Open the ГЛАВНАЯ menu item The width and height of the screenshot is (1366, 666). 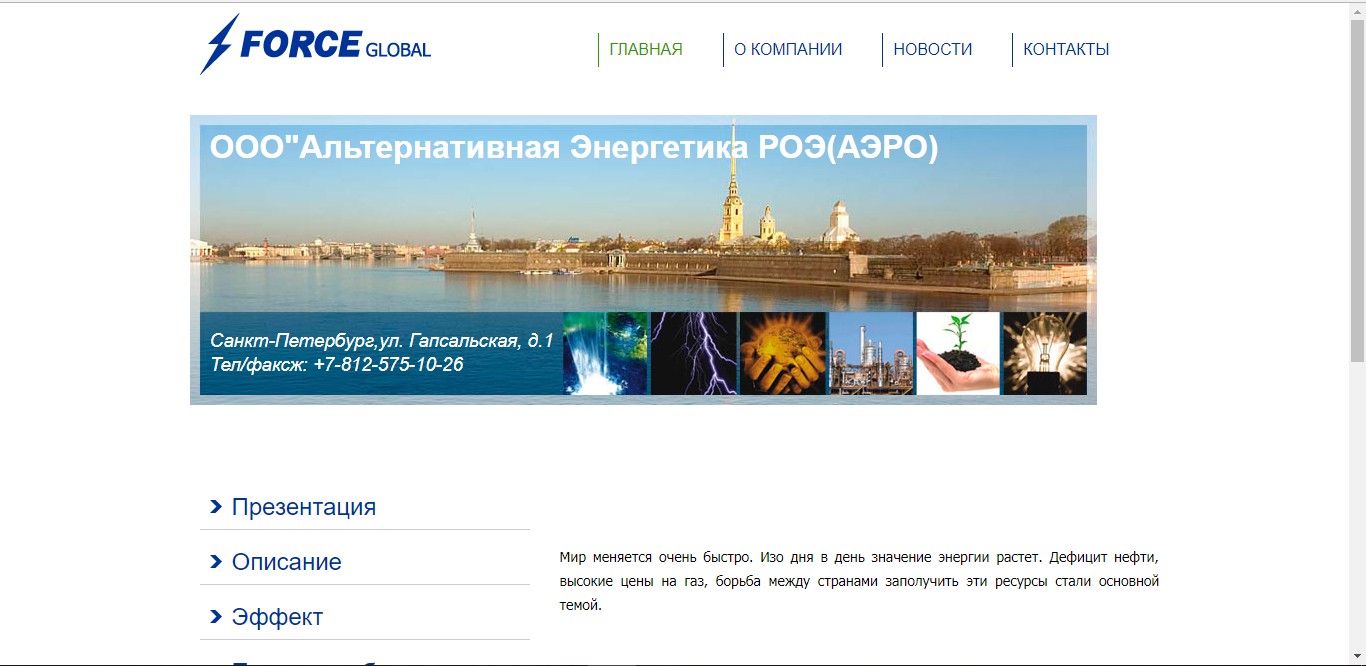coord(646,49)
